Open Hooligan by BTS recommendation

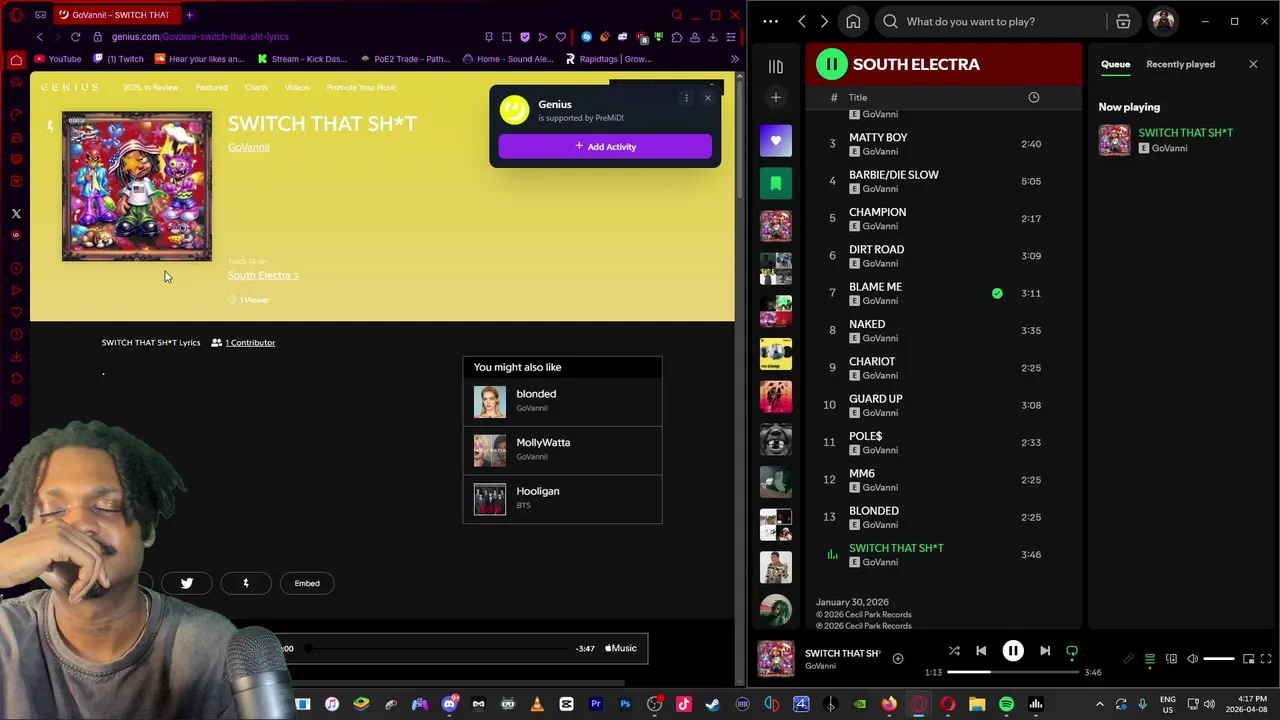(x=562, y=498)
